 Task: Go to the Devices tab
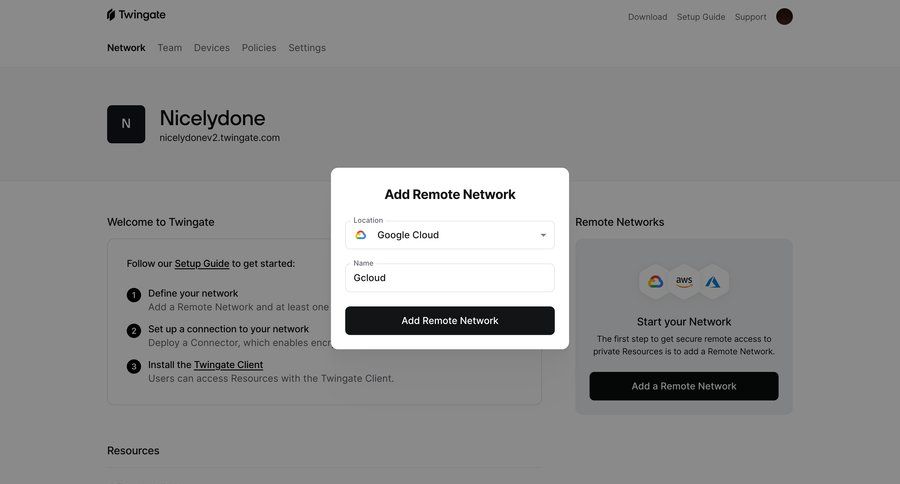[x=212, y=48]
